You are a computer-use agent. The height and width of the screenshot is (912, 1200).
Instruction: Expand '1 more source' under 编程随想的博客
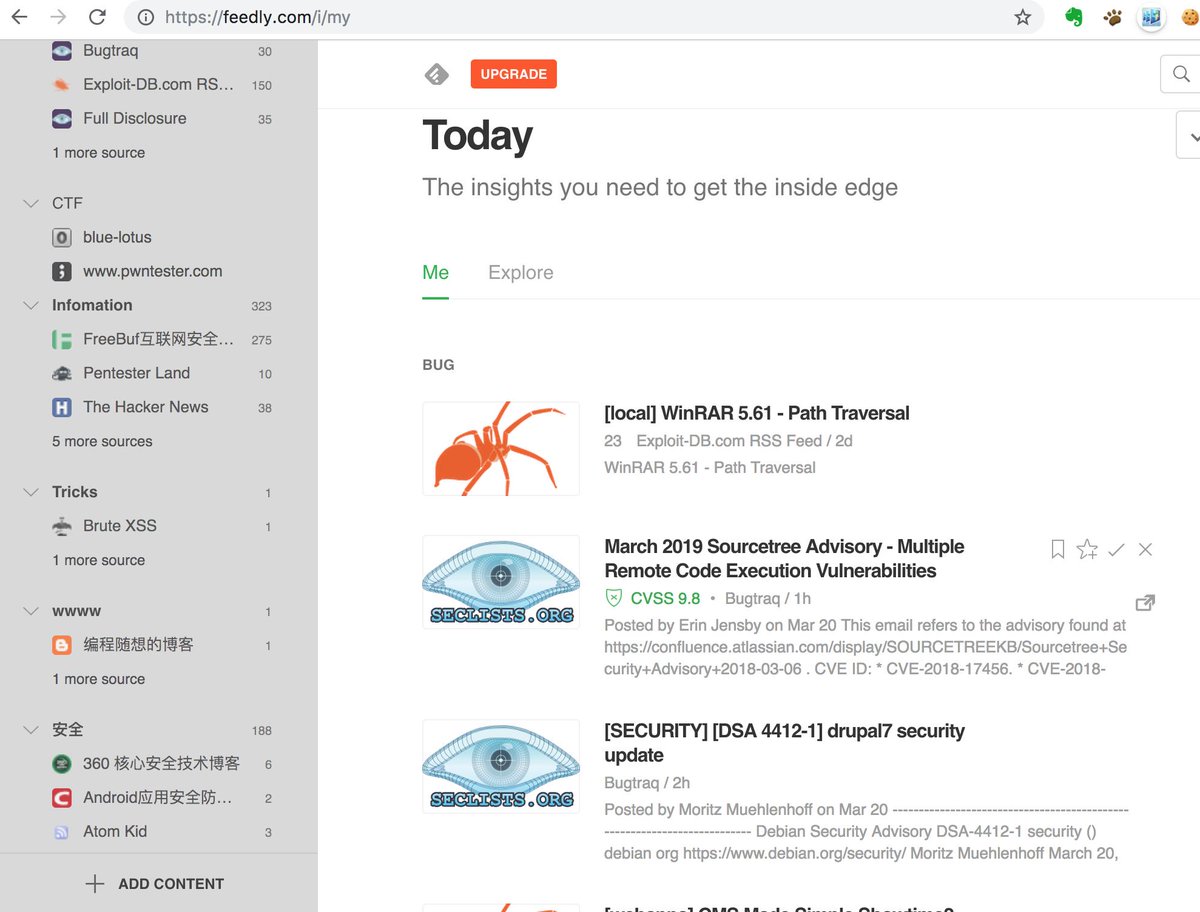click(98, 679)
